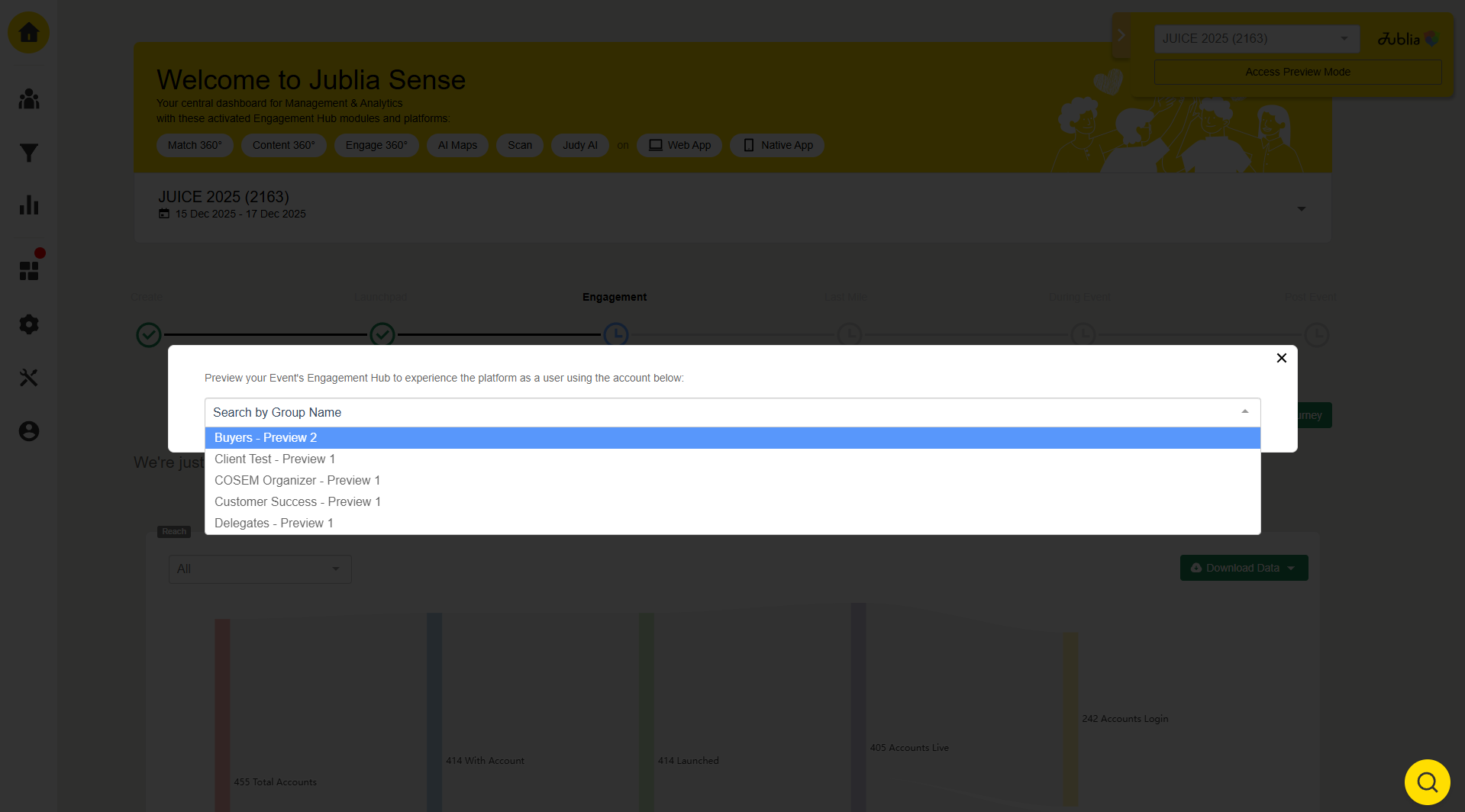Click the Native App platform chip
Image resolution: width=1465 pixels, height=812 pixels.
click(777, 145)
